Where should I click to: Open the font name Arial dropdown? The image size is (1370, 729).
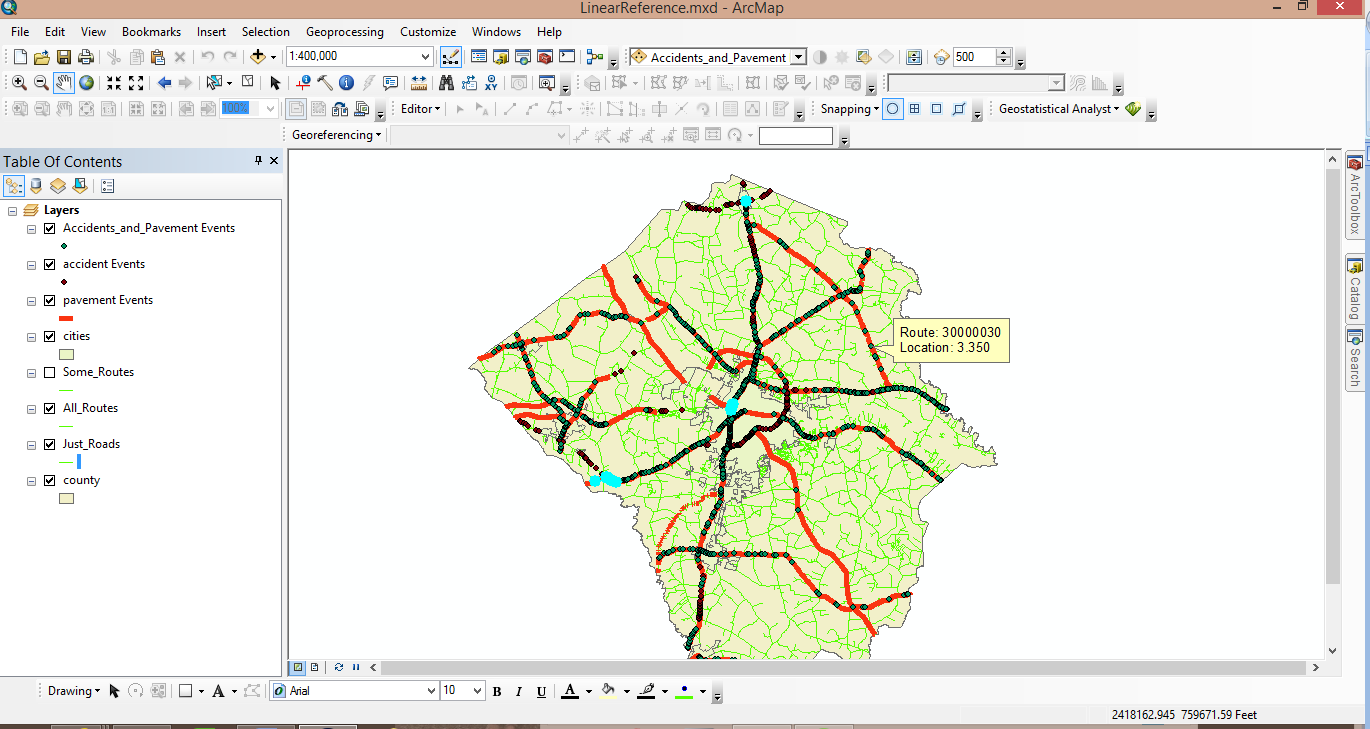tap(431, 691)
